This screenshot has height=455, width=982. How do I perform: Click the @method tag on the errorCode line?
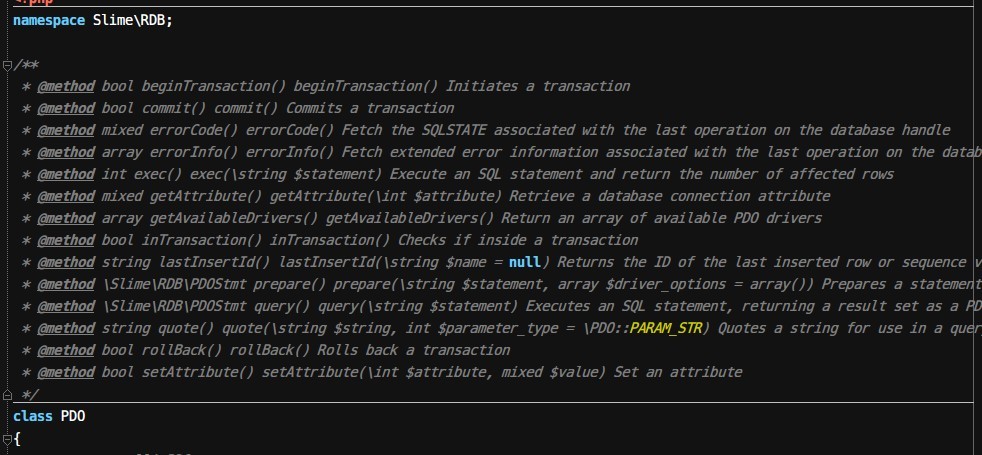(66, 130)
